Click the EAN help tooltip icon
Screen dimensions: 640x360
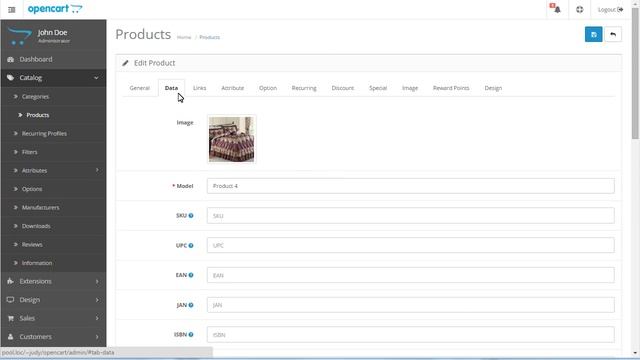pyautogui.click(x=191, y=275)
